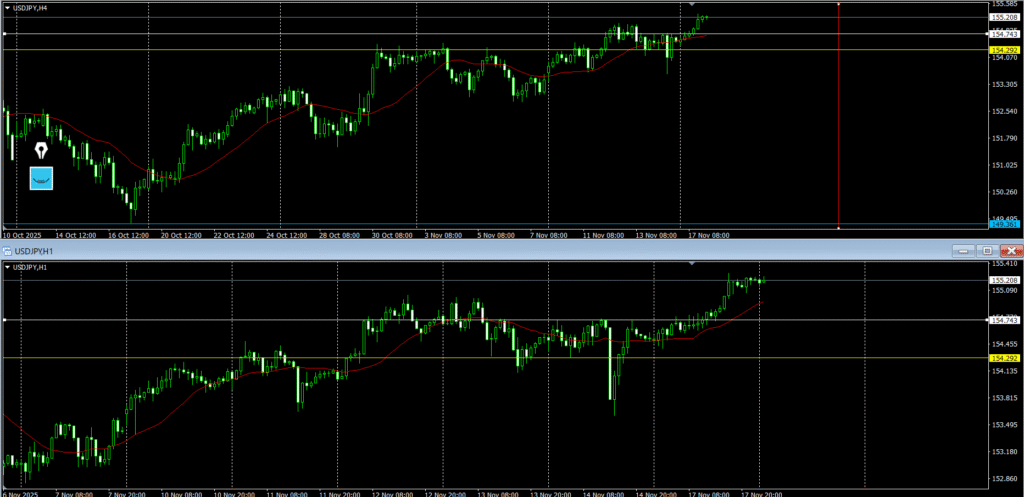Click the chart shift triangle marker on H4 chart

692,5
